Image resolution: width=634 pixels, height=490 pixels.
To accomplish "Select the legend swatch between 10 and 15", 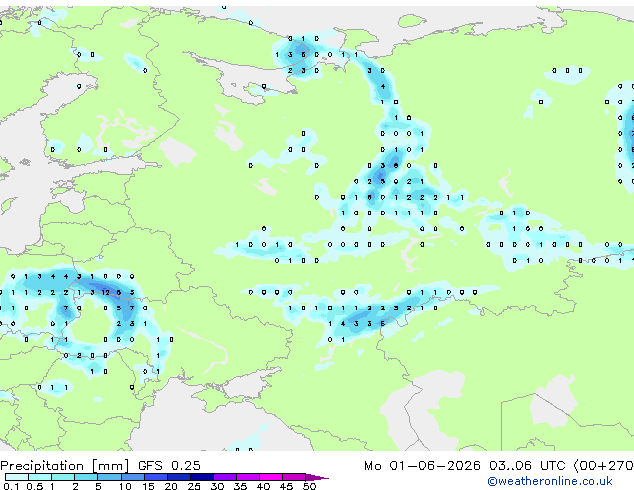I will (x=132, y=477).
